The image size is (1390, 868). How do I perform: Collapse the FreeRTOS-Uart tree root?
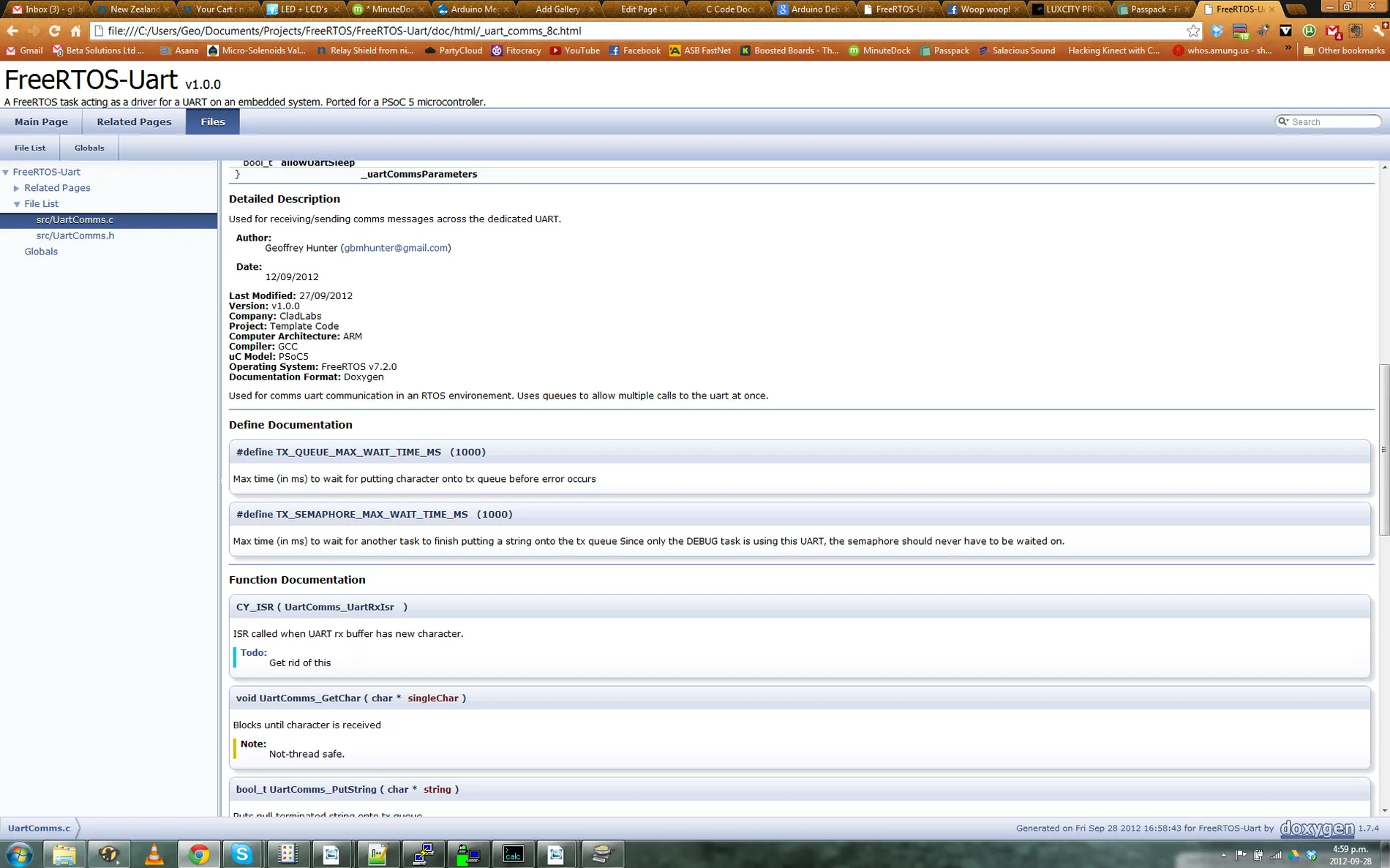pos(6,172)
